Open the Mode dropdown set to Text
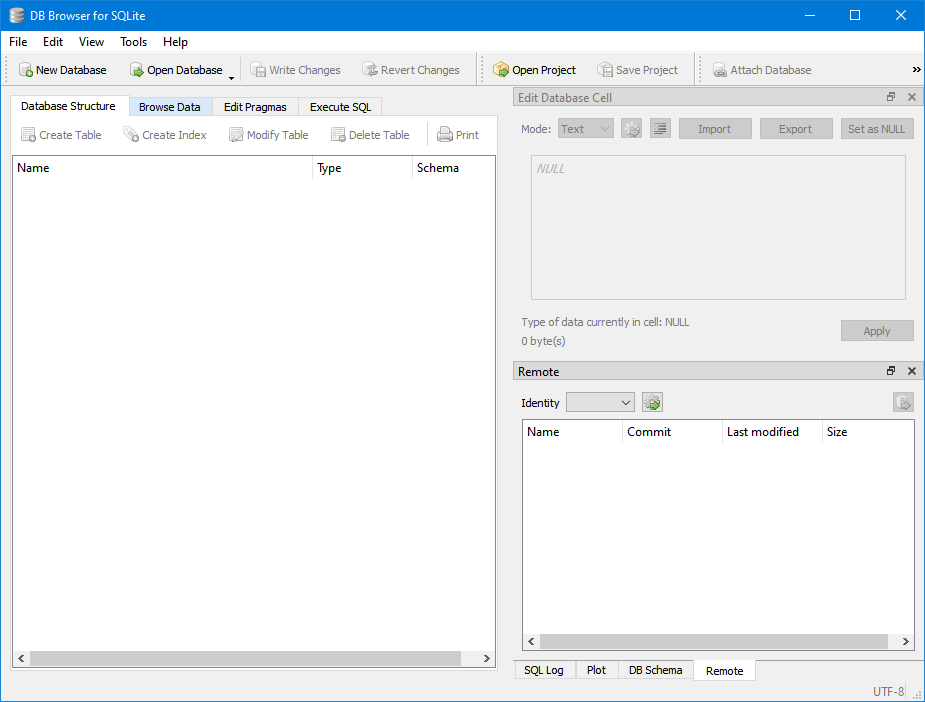This screenshot has width=925, height=702. tap(585, 129)
